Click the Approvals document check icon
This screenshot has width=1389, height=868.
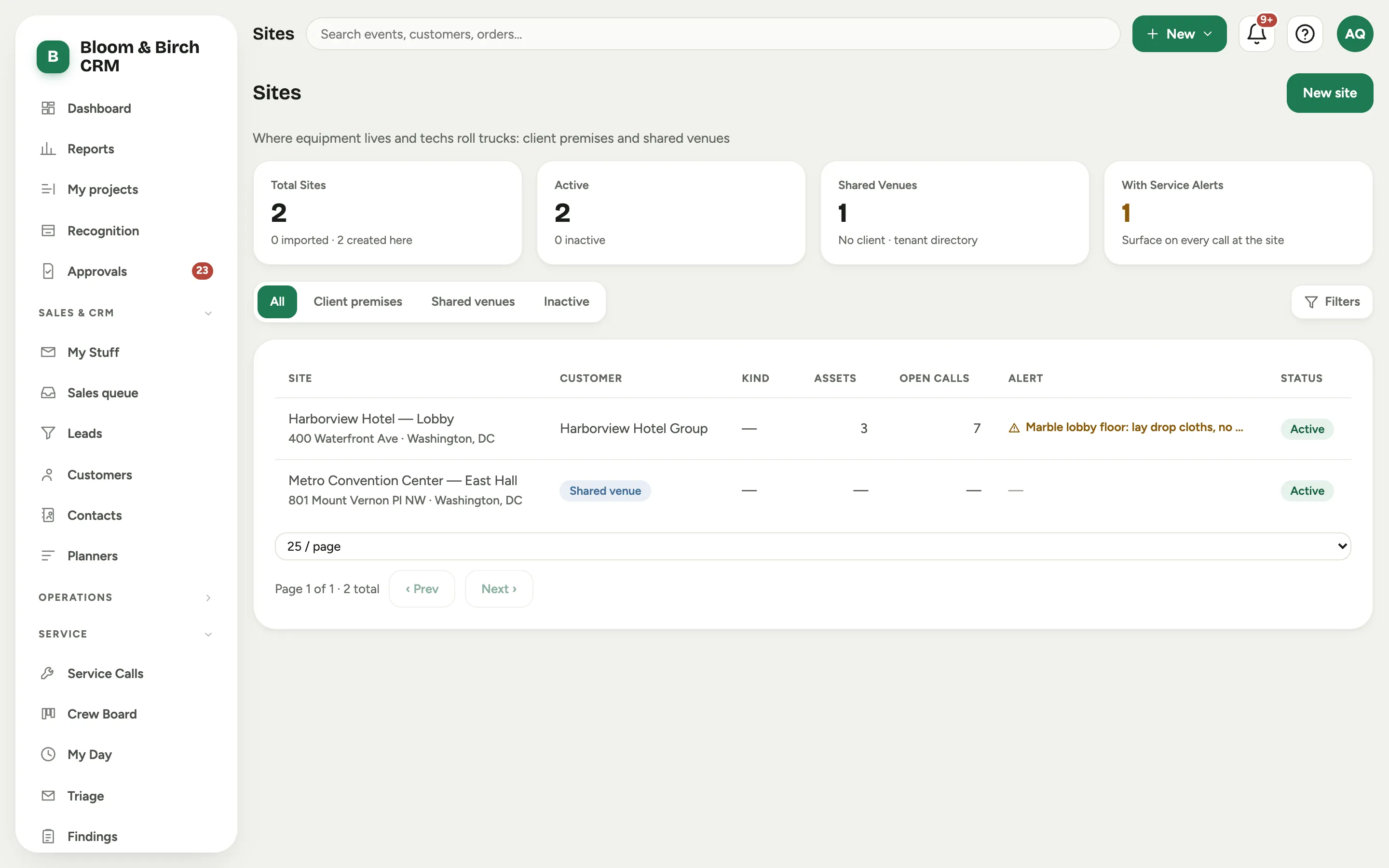[x=48, y=271]
